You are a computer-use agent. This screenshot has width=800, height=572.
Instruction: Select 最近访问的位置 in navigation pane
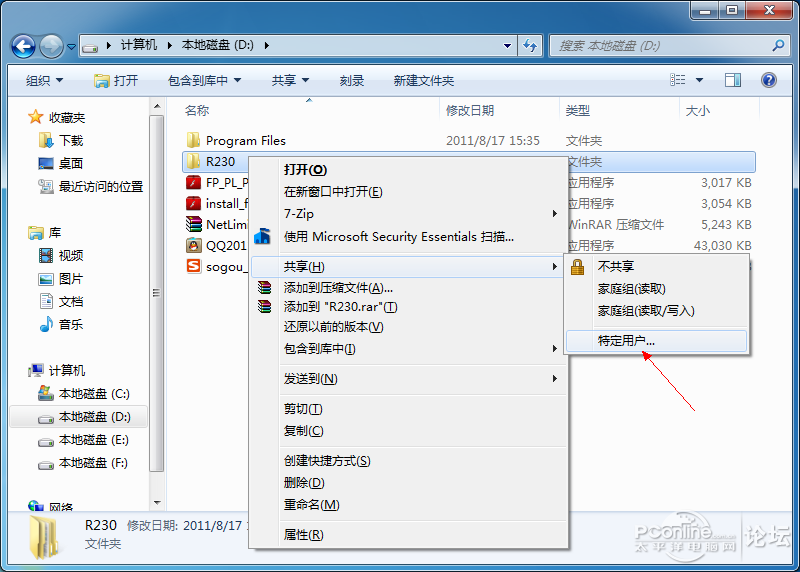pyautogui.click(x=101, y=187)
